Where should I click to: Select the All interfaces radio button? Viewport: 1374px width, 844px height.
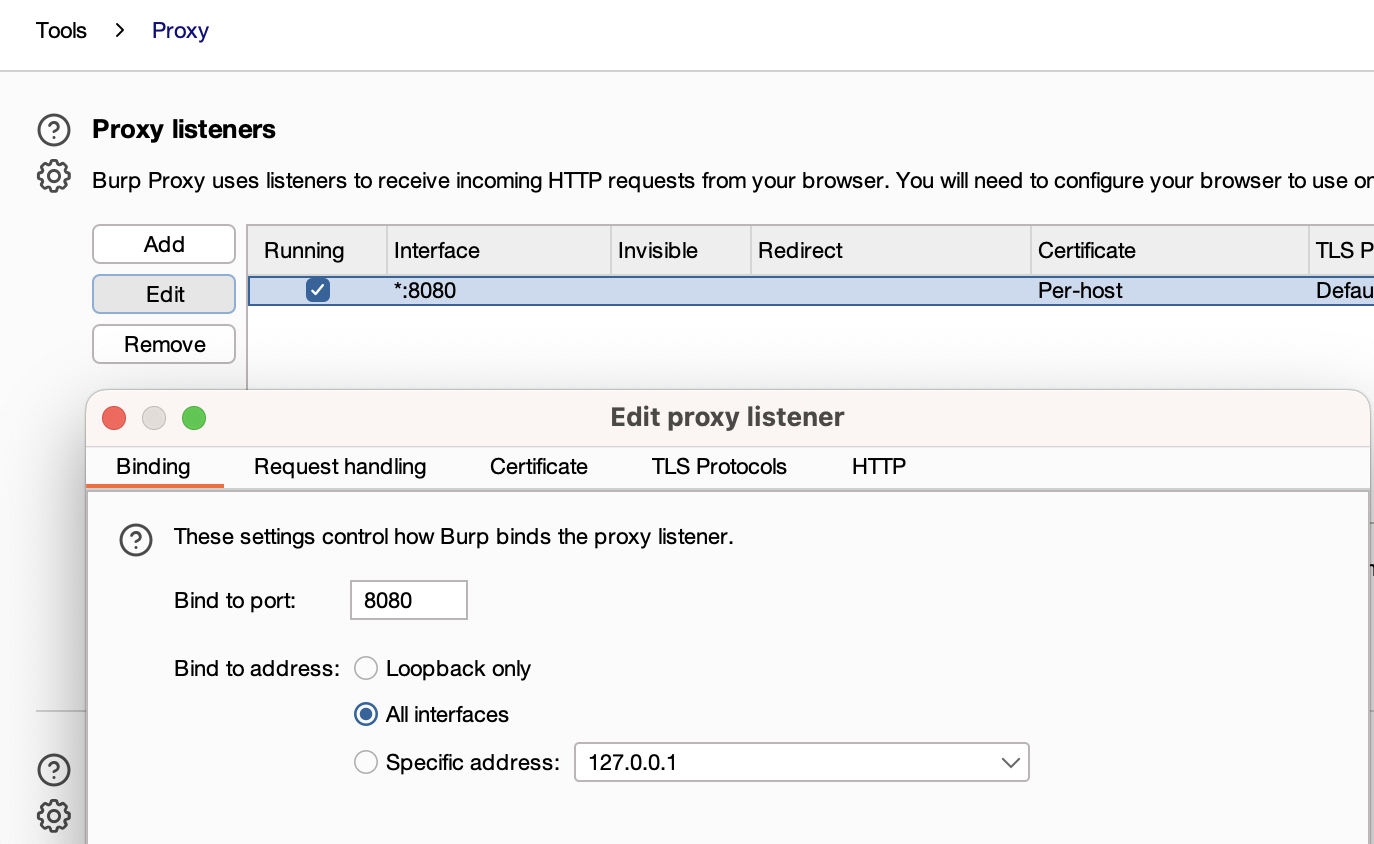point(366,714)
